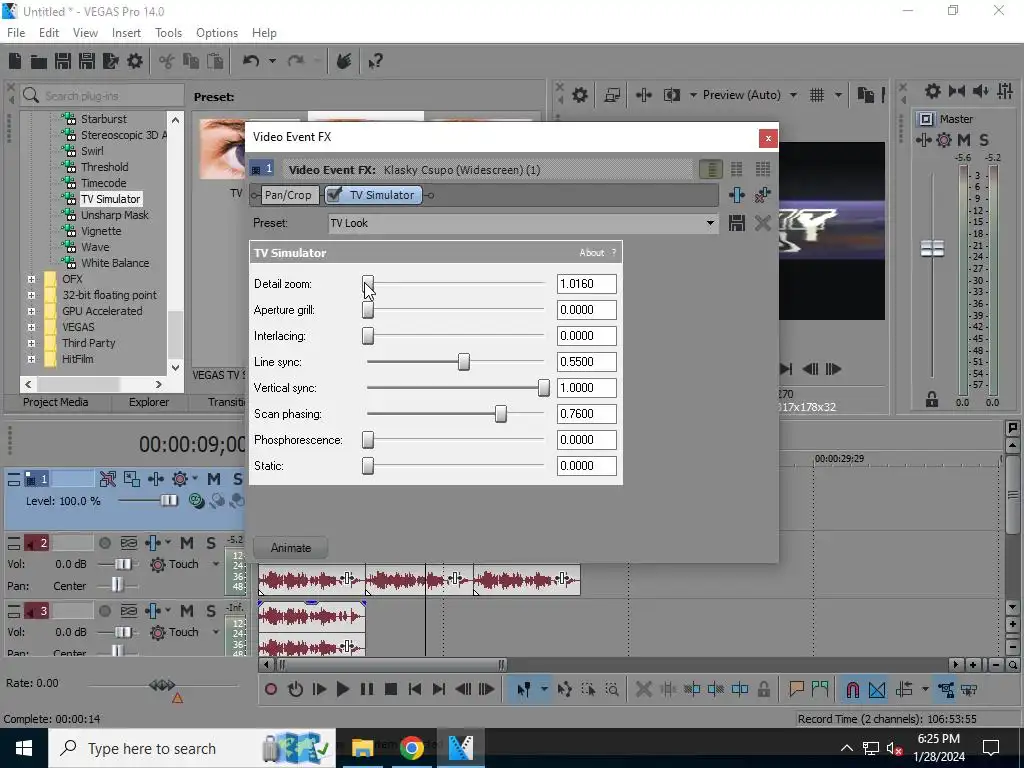Select Pan/Crop in the plug-in chain
Screen dimensions: 1024x768
coord(288,195)
